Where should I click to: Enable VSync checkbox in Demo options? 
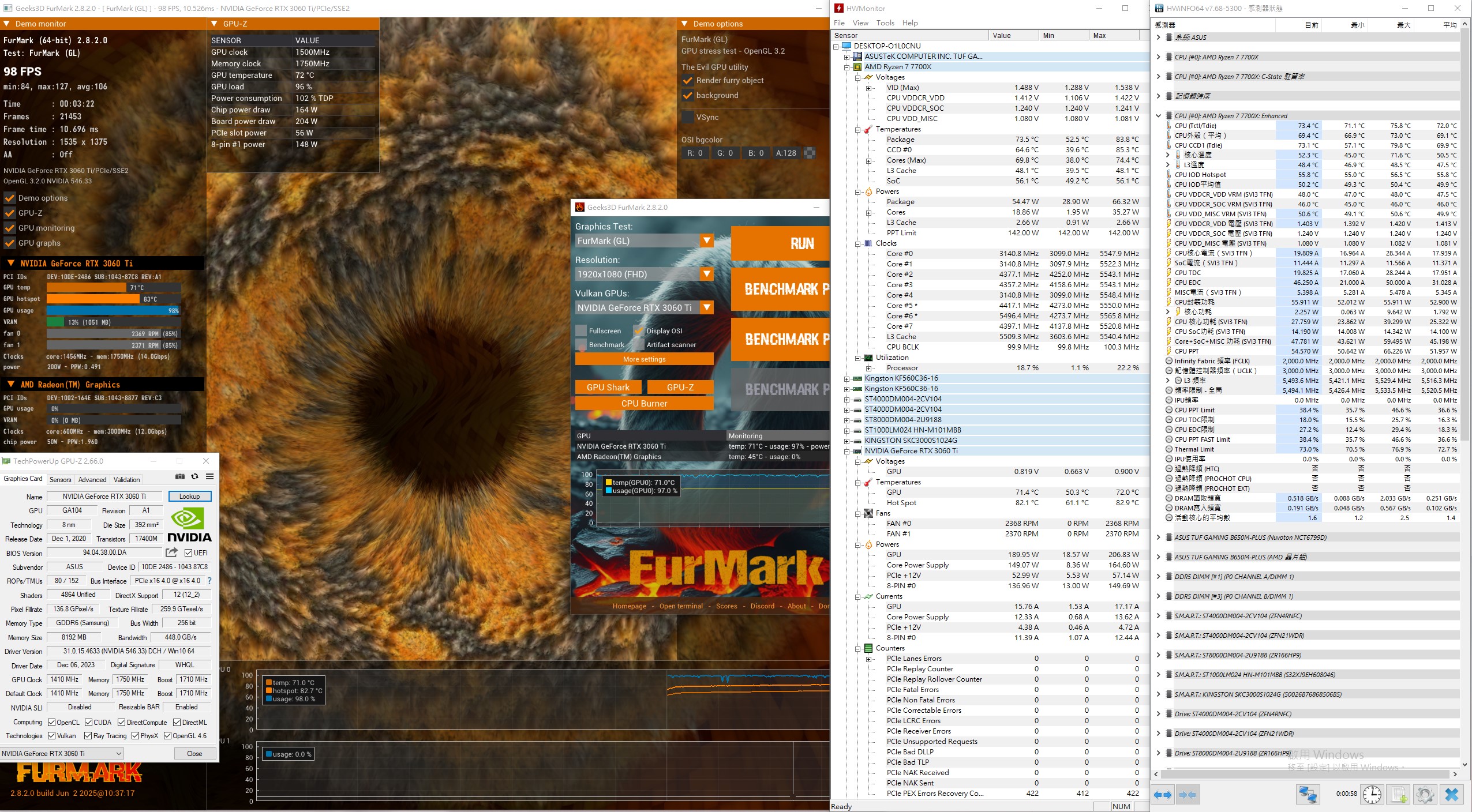click(x=688, y=117)
